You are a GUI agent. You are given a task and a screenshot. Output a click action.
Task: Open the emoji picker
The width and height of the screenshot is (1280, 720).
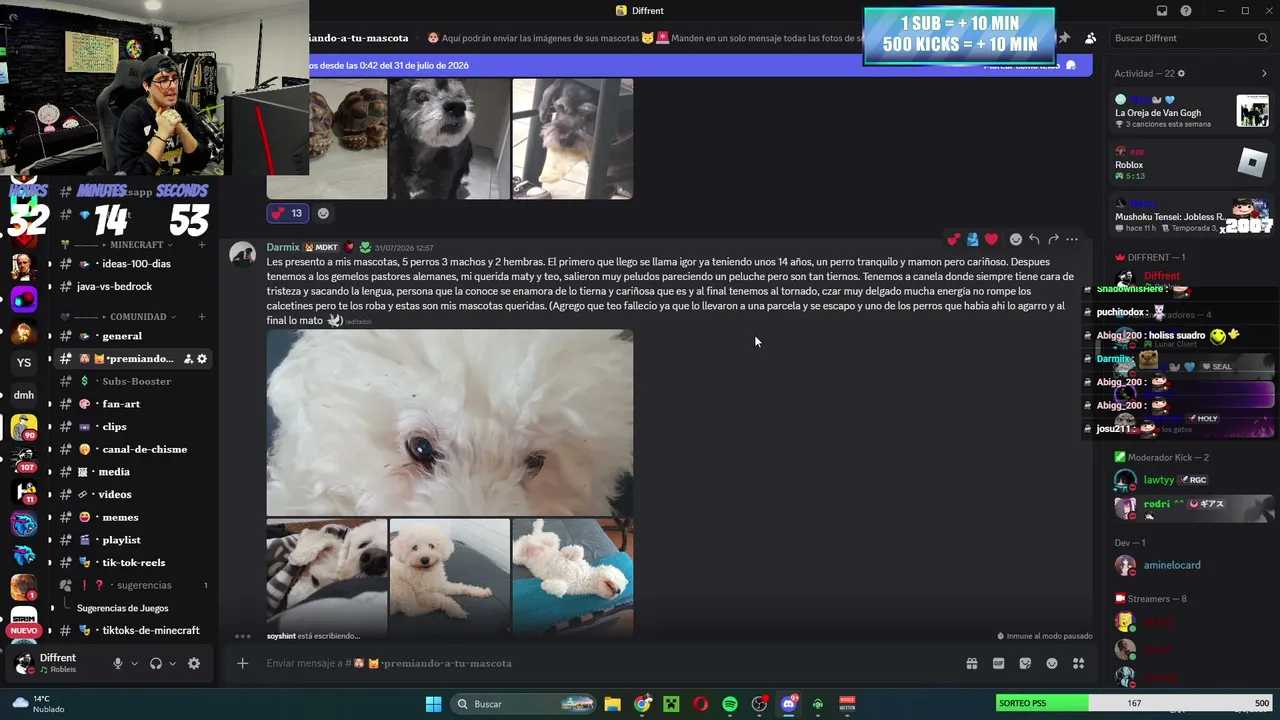point(1052,663)
